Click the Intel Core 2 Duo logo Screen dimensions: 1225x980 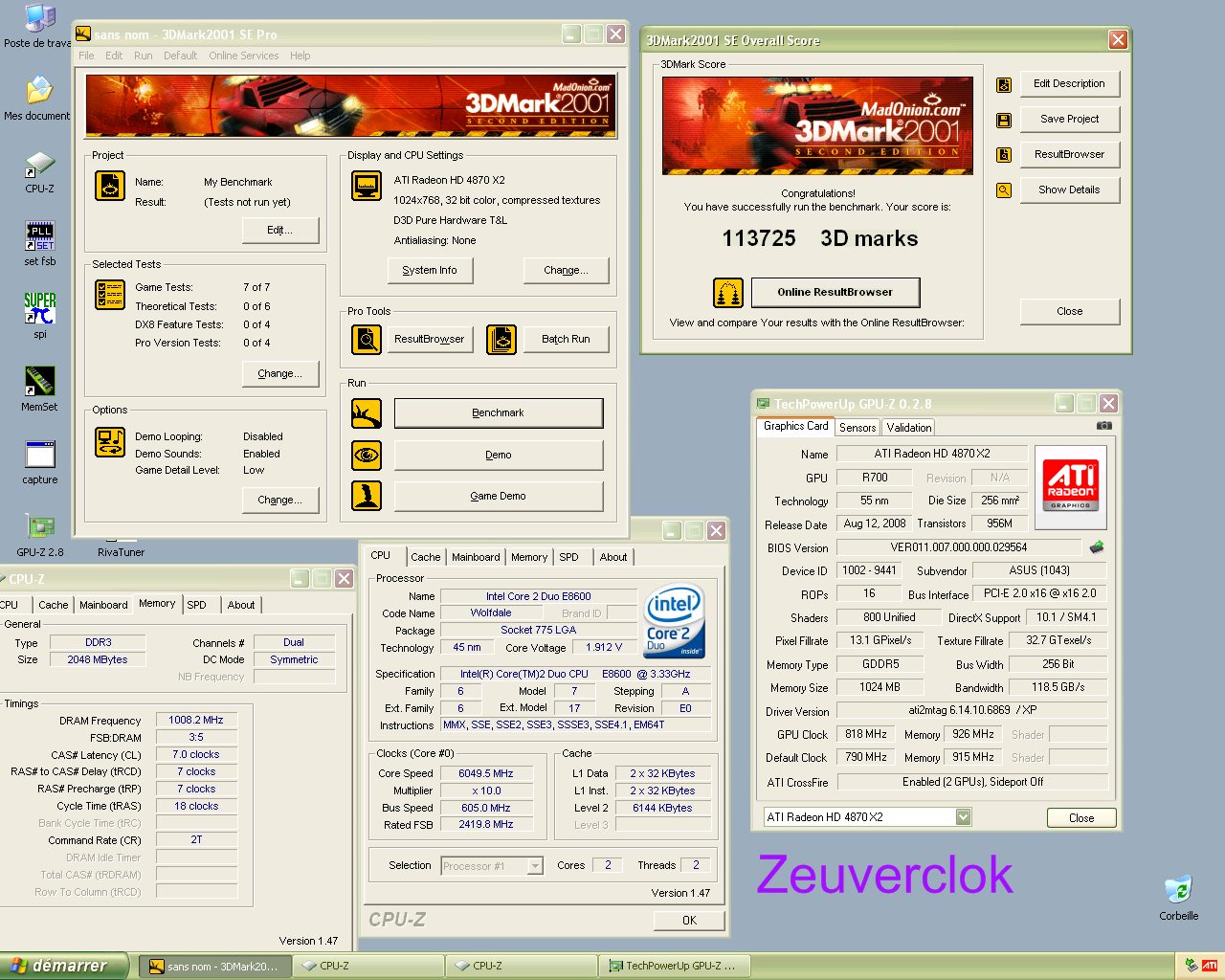coord(674,621)
